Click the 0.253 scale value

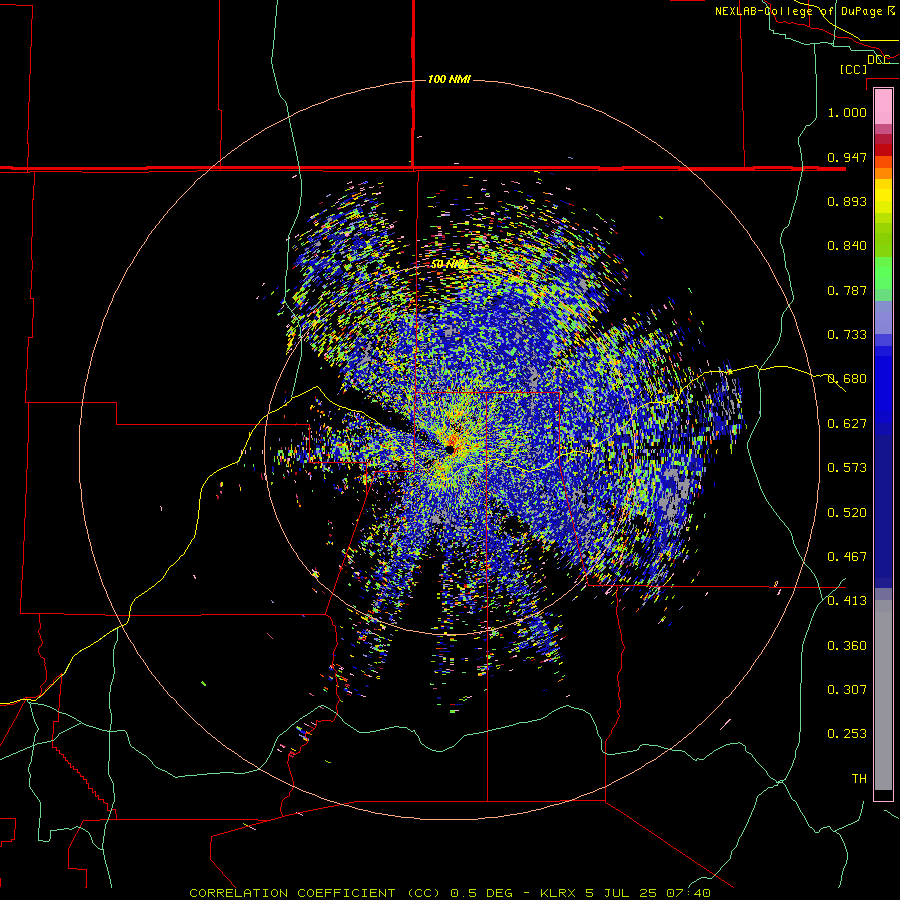pos(847,734)
